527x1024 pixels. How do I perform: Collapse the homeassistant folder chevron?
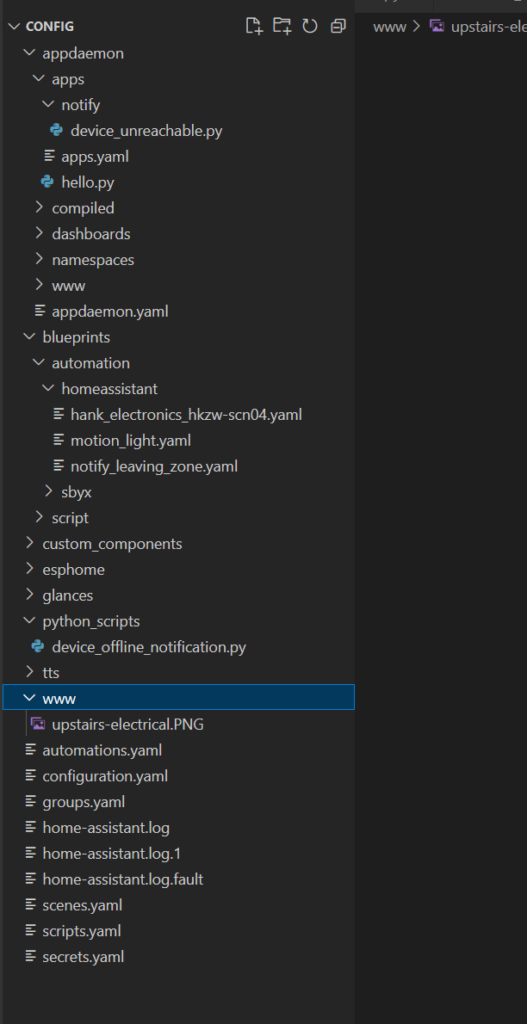point(48,389)
